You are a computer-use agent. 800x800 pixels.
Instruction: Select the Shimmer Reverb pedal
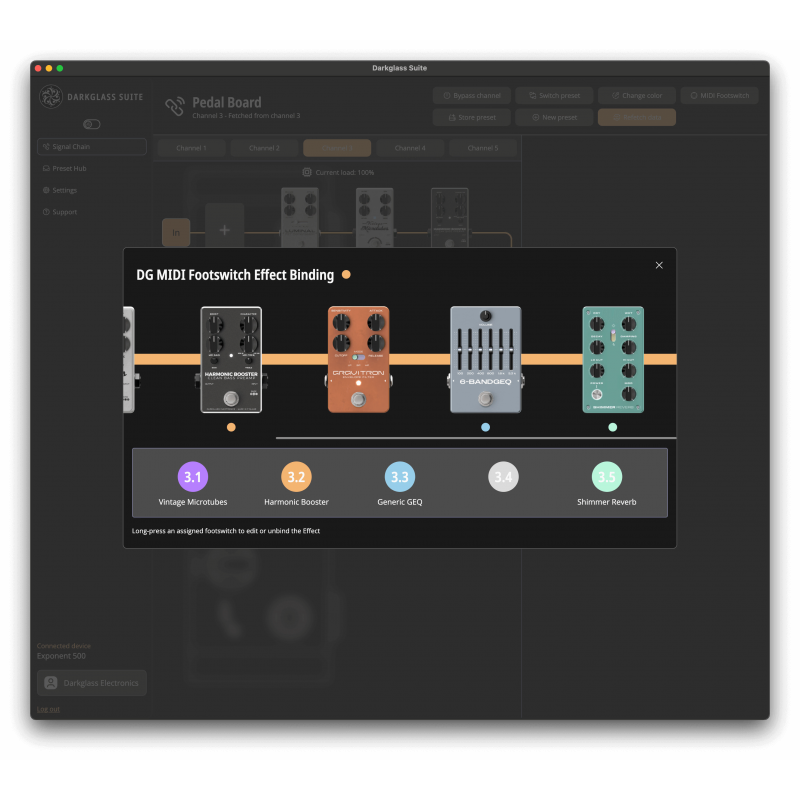tap(613, 360)
